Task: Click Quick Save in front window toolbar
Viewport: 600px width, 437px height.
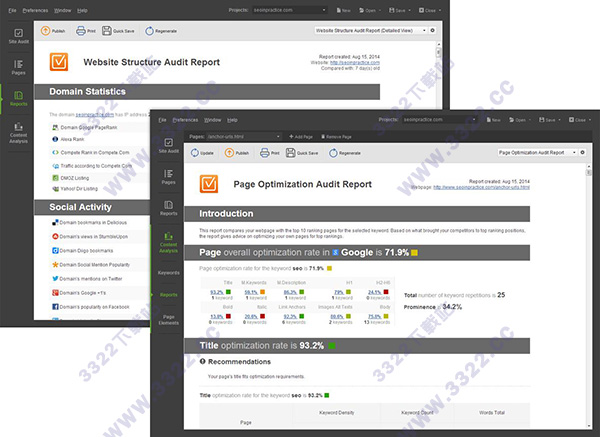Action: coord(302,153)
